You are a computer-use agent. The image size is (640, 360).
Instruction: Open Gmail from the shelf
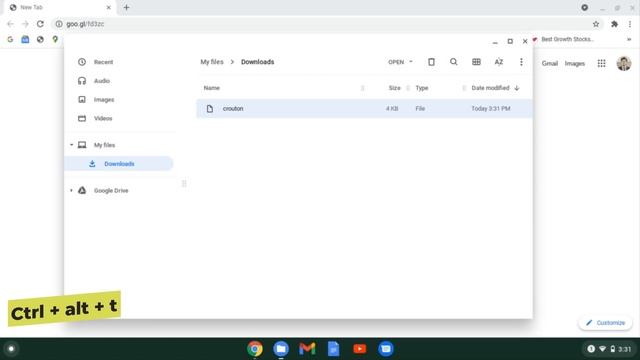[x=307, y=349]
